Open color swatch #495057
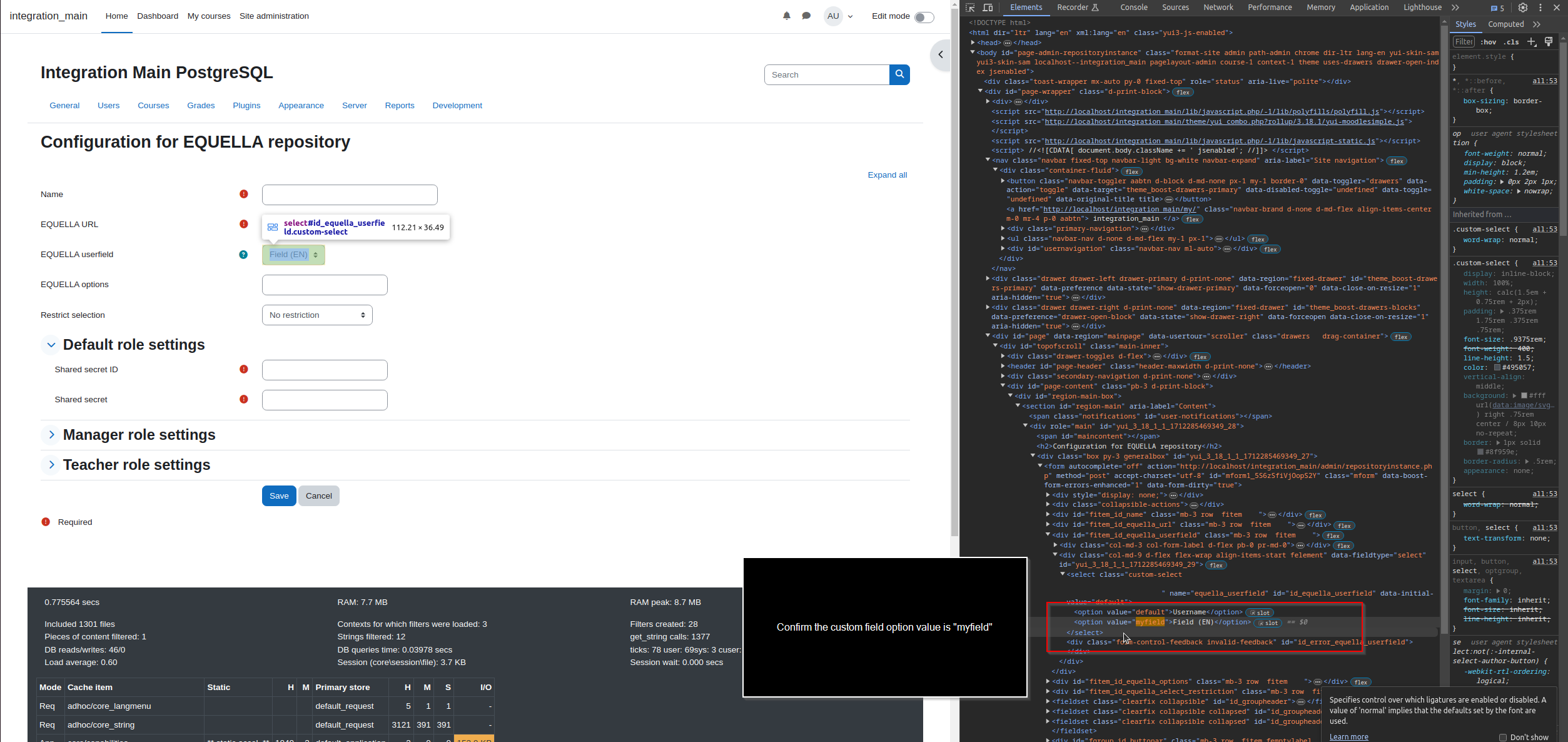Image resolution: width=1568 pixels, height=742 pixels. (x=1497, y=368)
